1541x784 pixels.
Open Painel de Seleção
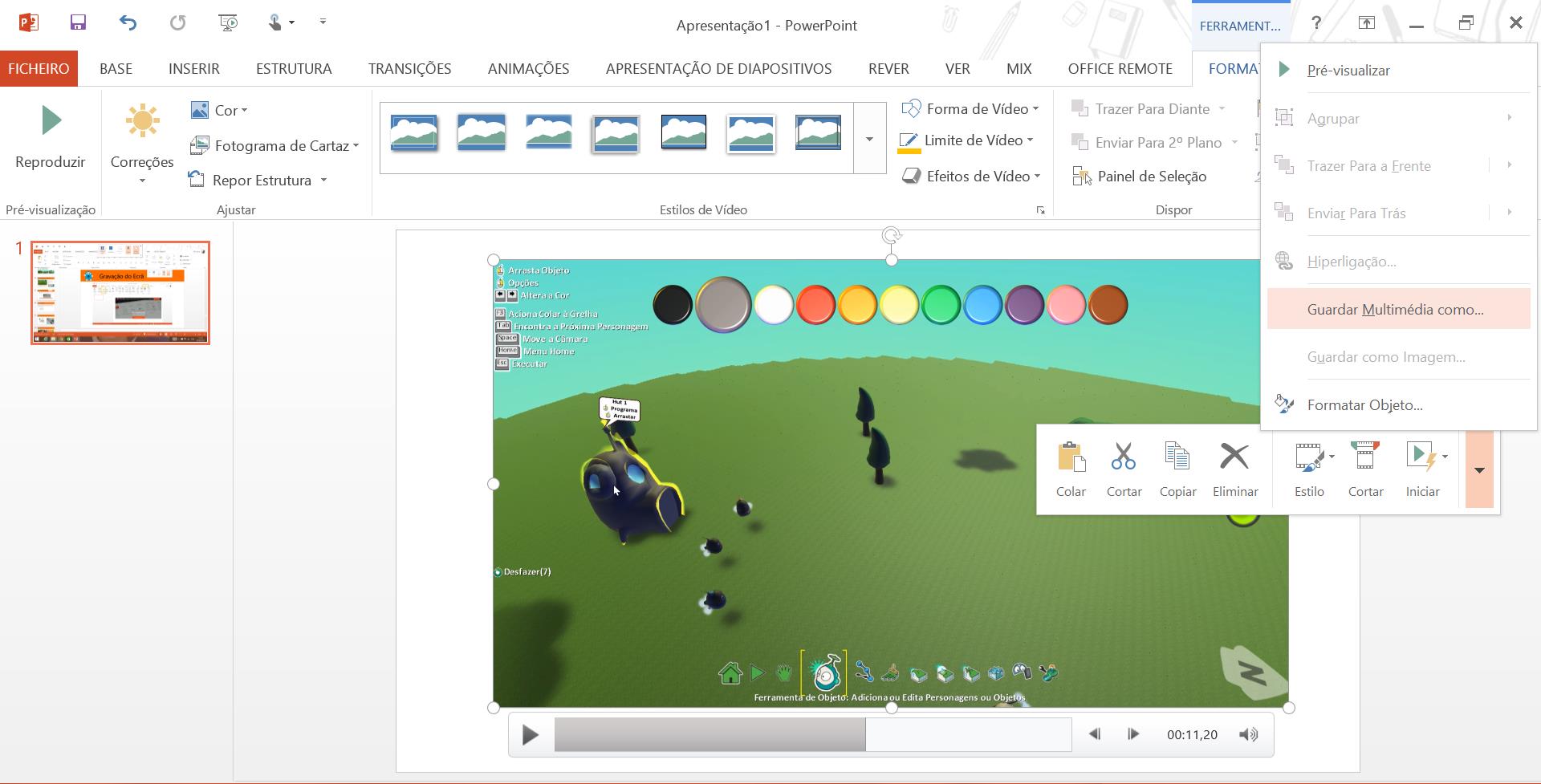pyautogui.click(x=1140, y=176)
